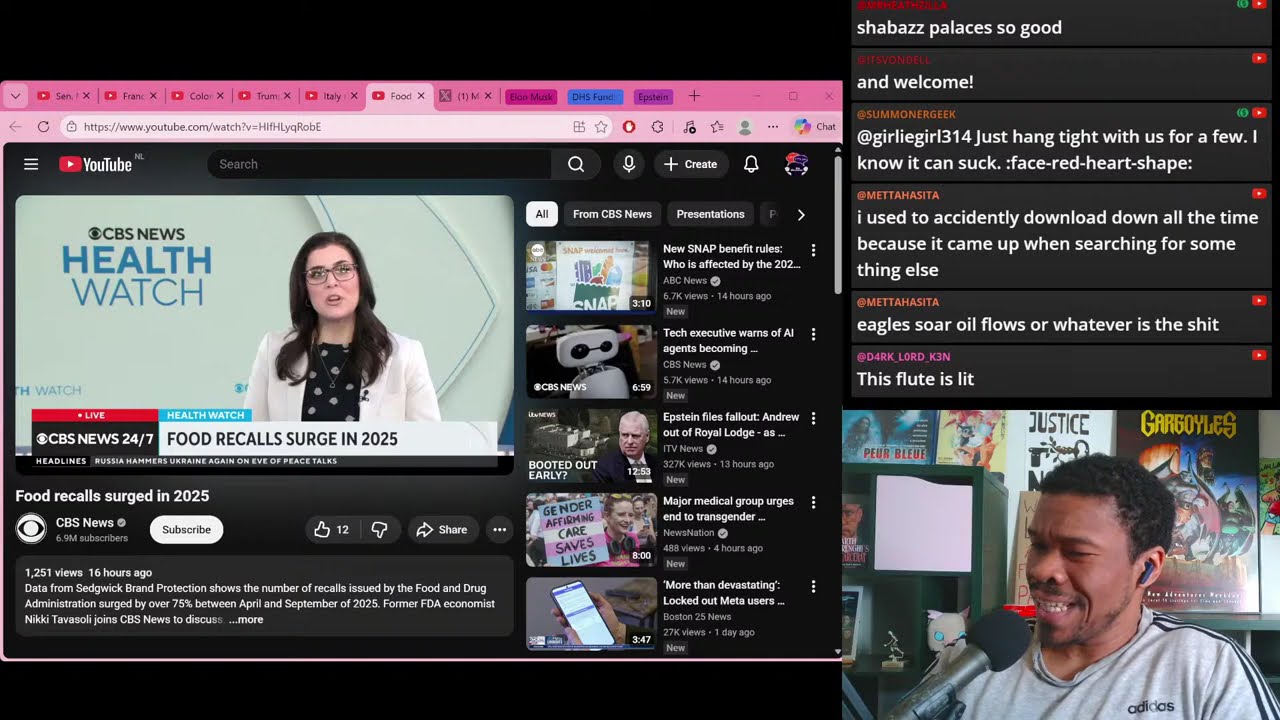The image size is (1280, 720).
Task: Open Copilot Chat in the browser
Action: click(815, 127)
